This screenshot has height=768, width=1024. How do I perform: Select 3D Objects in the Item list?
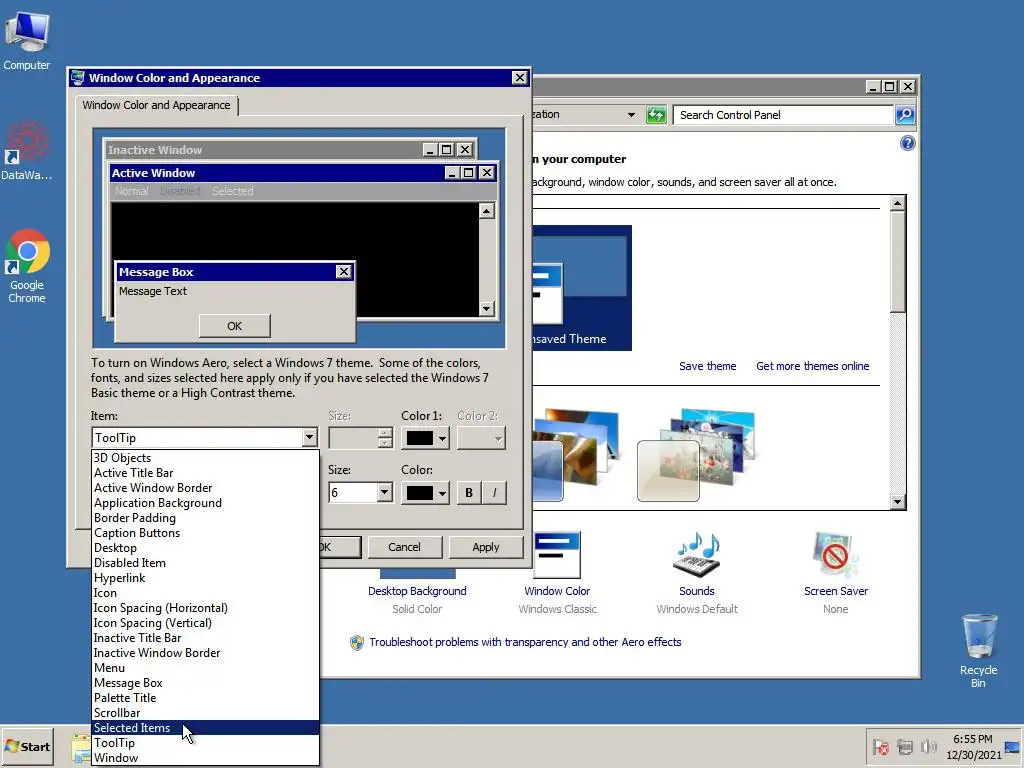(205, 458)
